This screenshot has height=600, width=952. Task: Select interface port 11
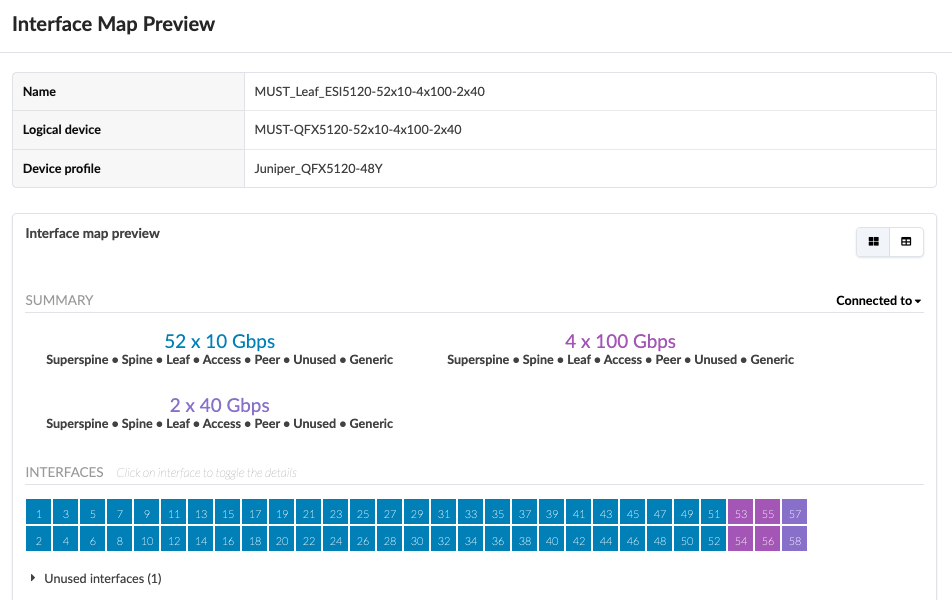pos(174,512)
